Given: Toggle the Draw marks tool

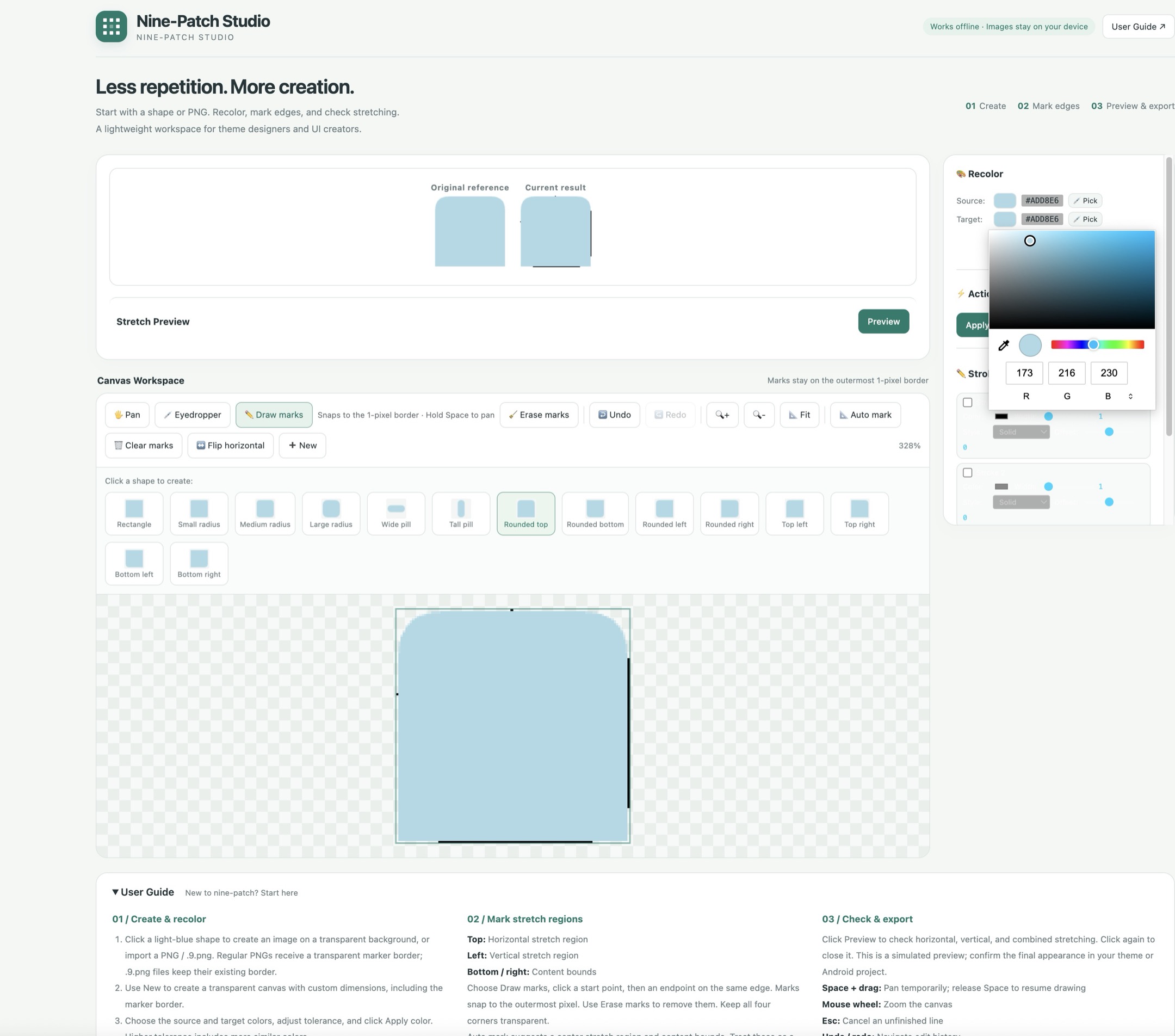Looking at the screenshot, I should point(274,415).
